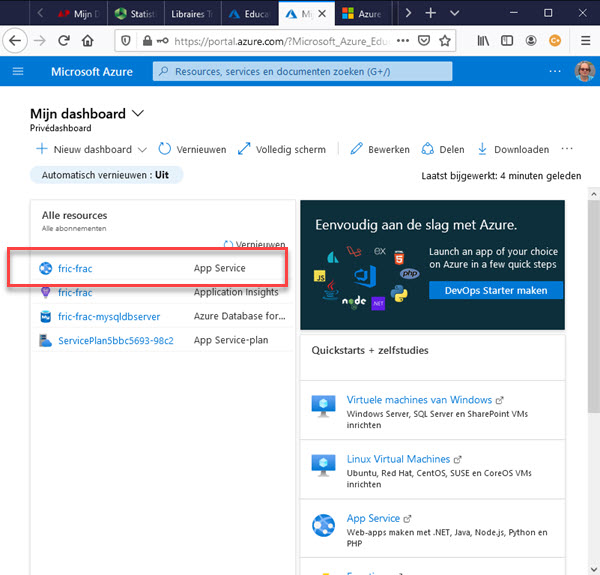Open page actions three-dot menu in URL bar
Image resolution: width=600 pixels, height=575 pixels.
tap(403, 41)
